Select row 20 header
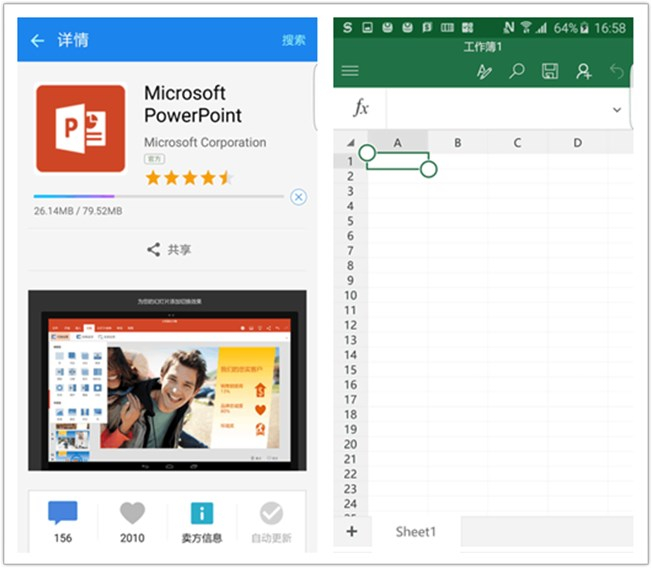Viewport: 652px width, 568px height. pos(351,444)
